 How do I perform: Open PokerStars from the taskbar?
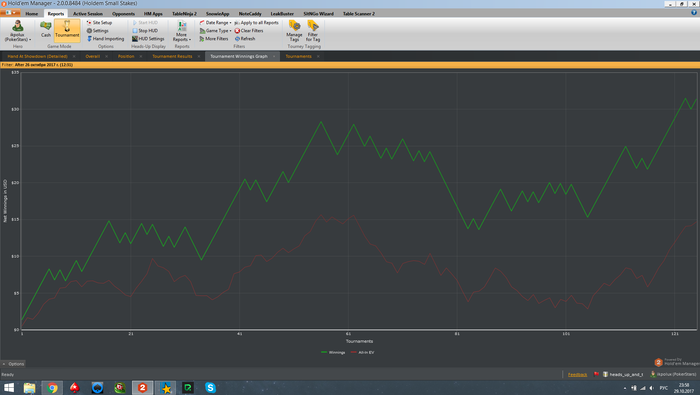[75, 388]
